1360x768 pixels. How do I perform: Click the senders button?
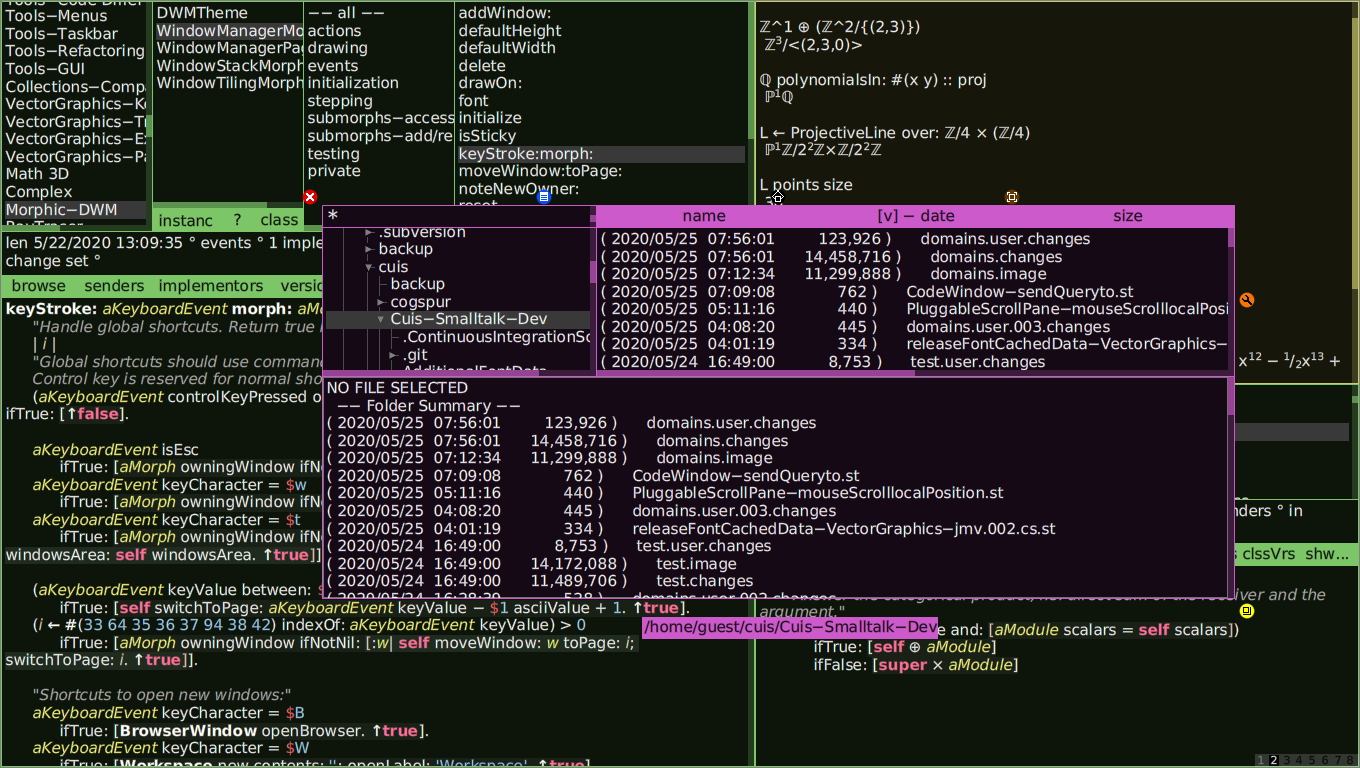[114, 286]
